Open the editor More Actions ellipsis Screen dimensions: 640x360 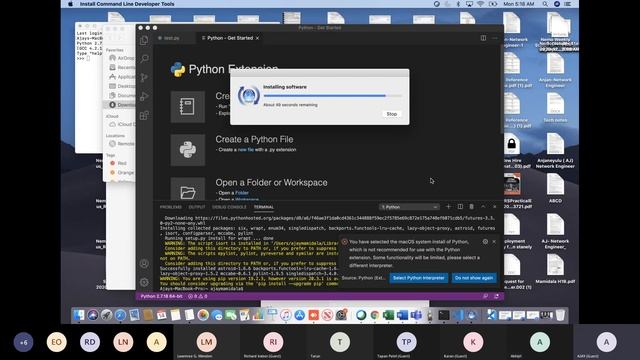[495, 38]
